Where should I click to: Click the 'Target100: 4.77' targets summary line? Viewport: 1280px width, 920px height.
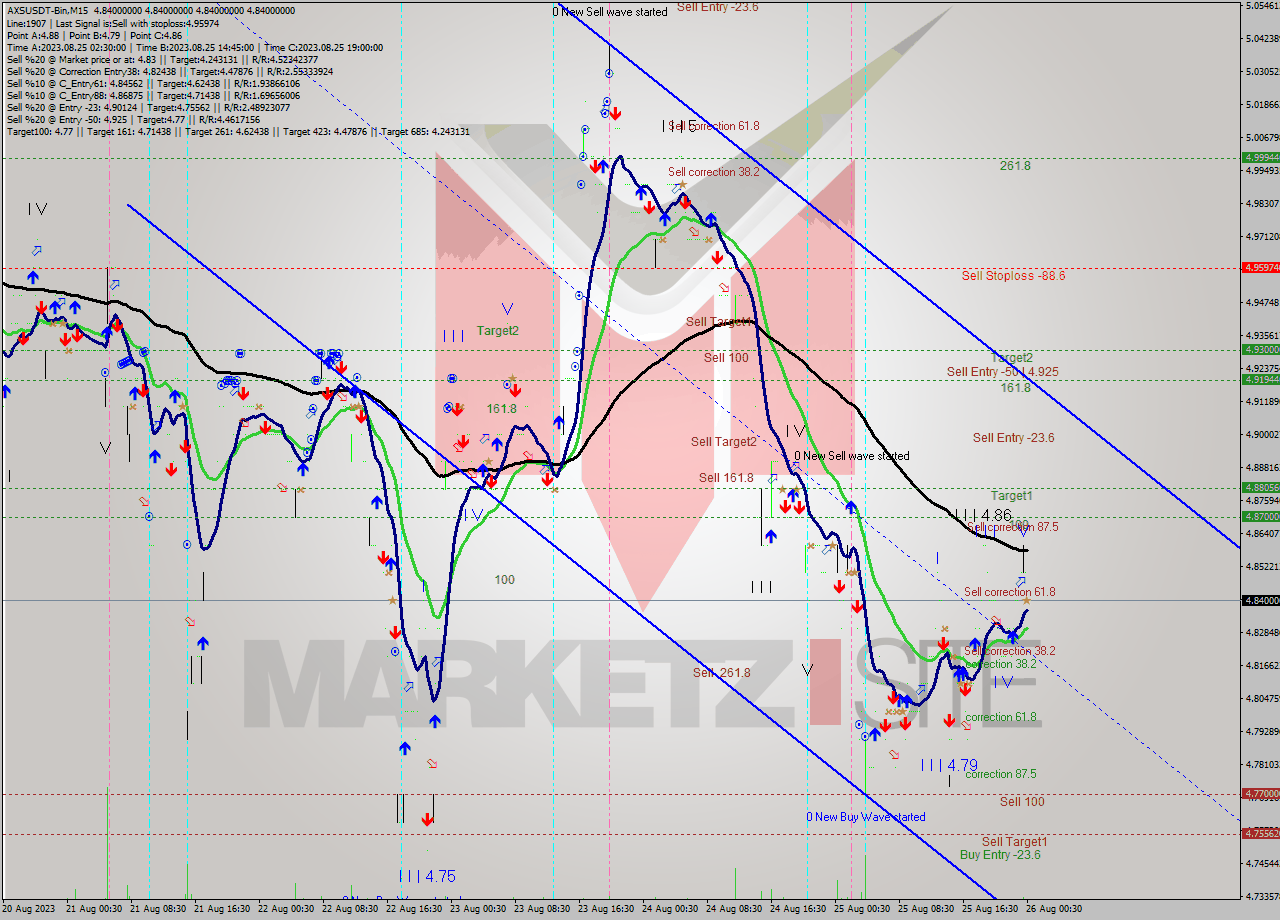[237, 131]
